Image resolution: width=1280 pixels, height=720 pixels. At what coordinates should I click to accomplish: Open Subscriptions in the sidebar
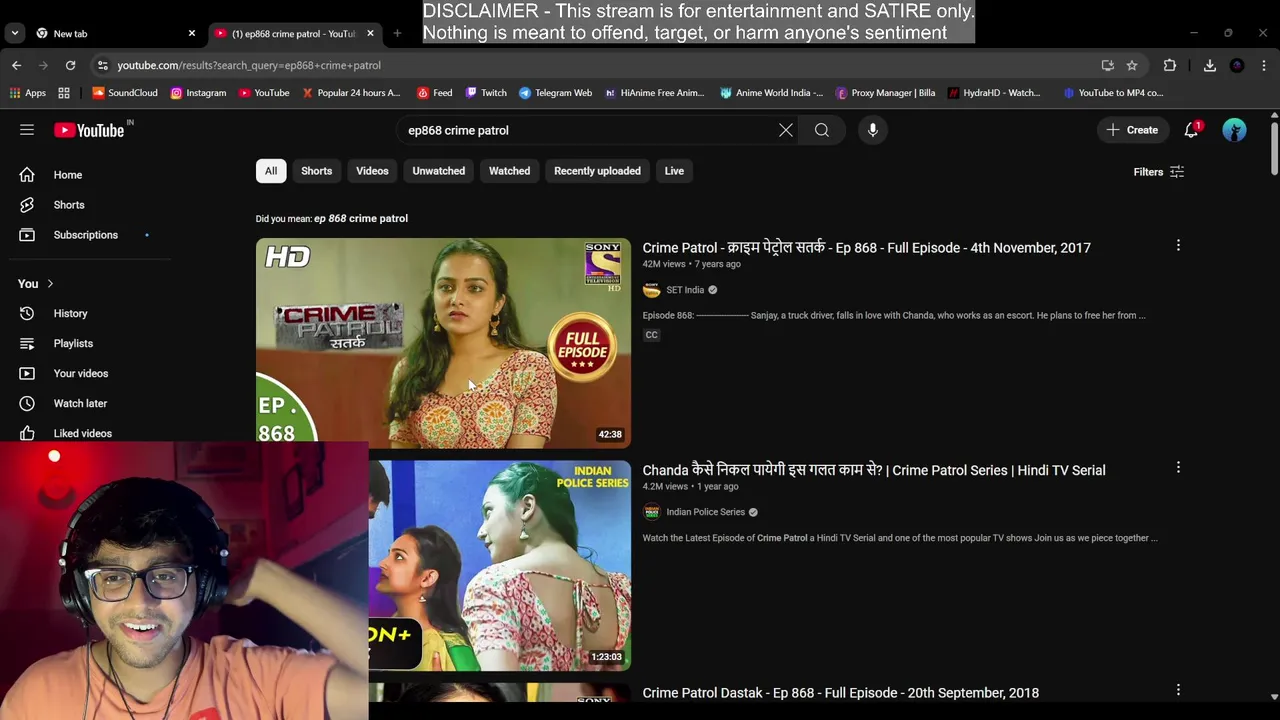coord(86,235)
